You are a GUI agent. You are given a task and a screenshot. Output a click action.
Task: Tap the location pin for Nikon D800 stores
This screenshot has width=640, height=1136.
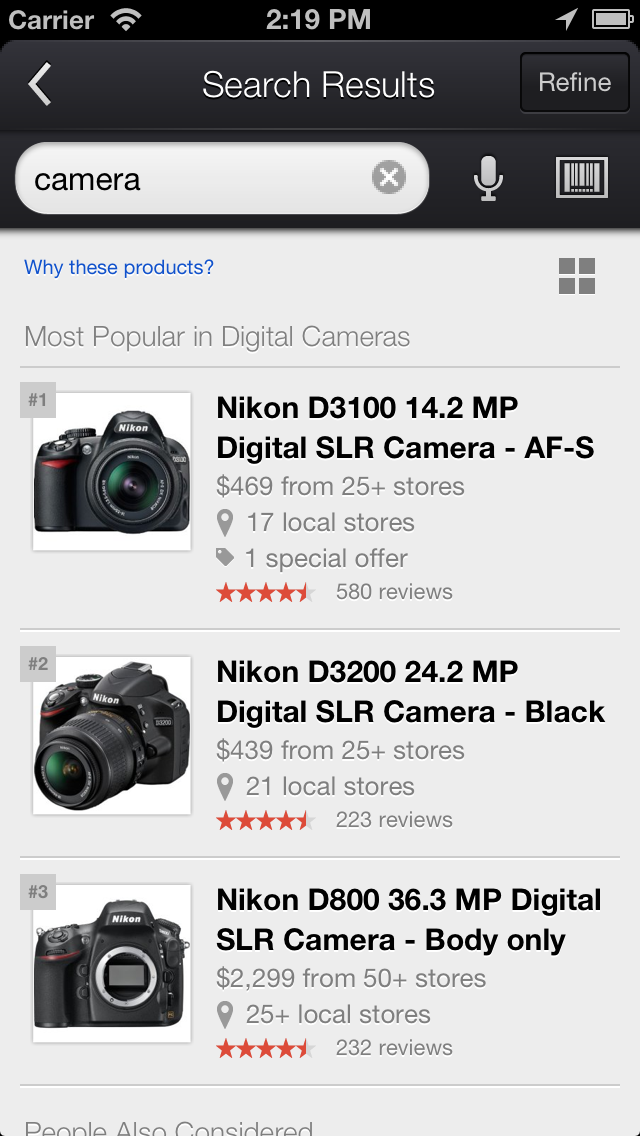225,1014
